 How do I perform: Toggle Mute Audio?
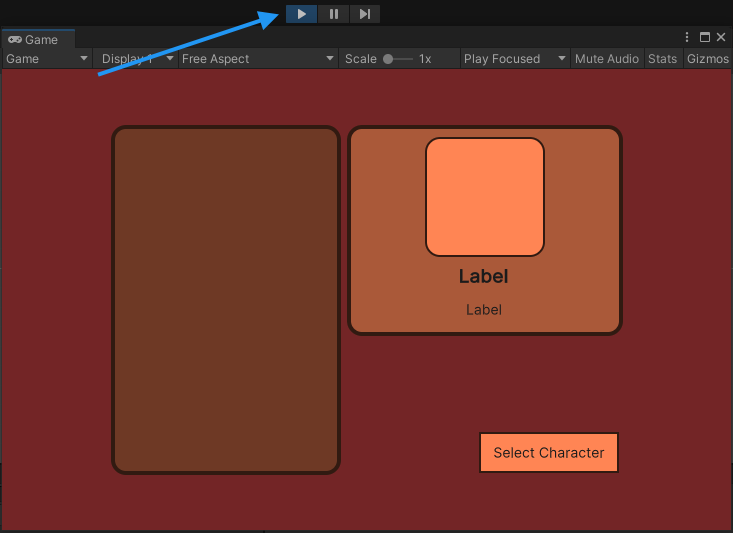pos(606,59)
